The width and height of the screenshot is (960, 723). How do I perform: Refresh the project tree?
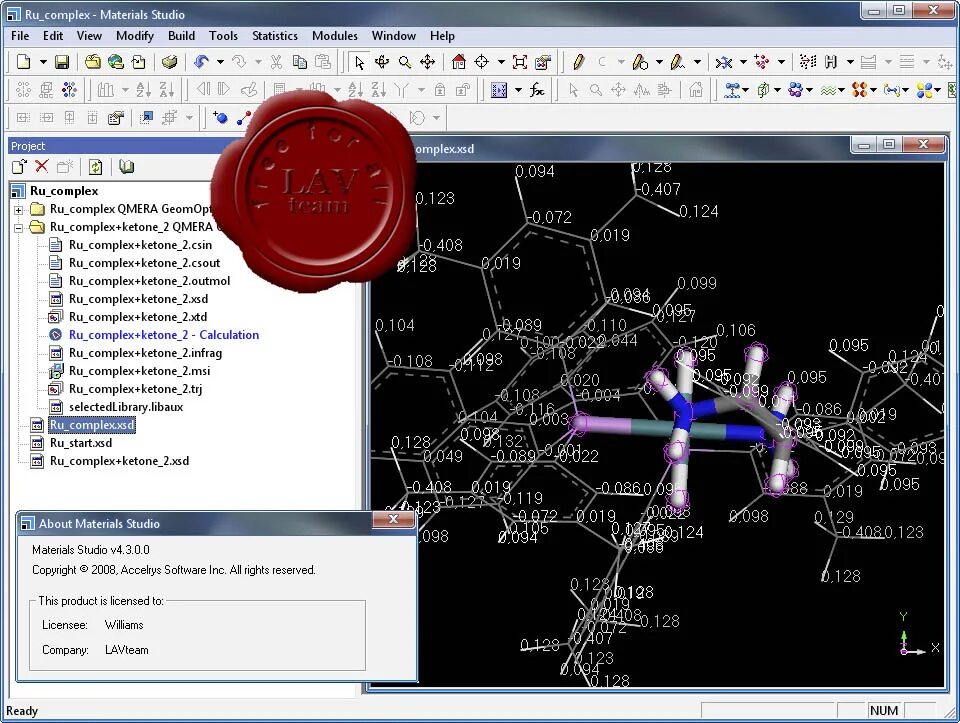pos(95,167)
